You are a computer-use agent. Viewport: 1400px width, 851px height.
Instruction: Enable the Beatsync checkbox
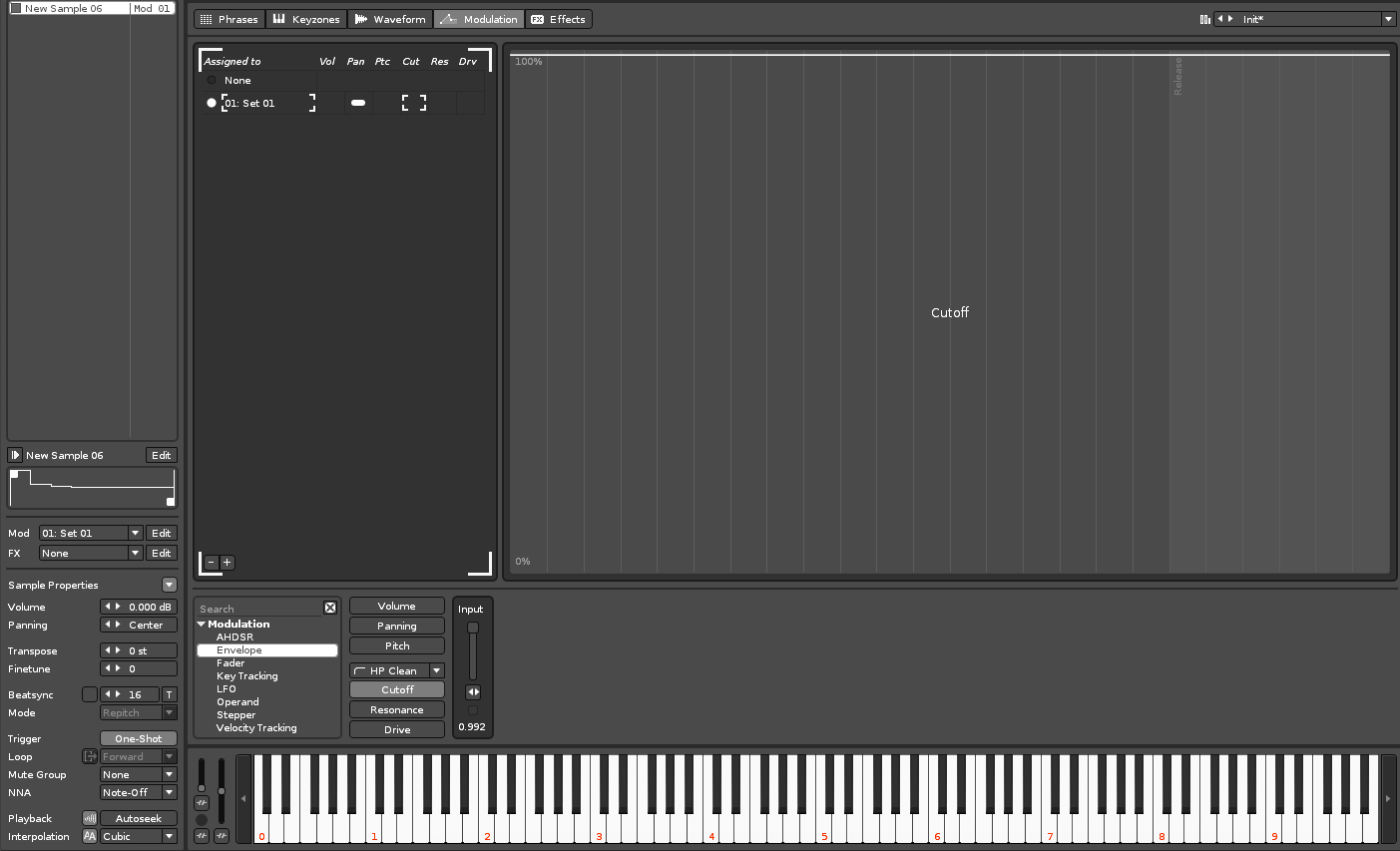coord(90,695)
